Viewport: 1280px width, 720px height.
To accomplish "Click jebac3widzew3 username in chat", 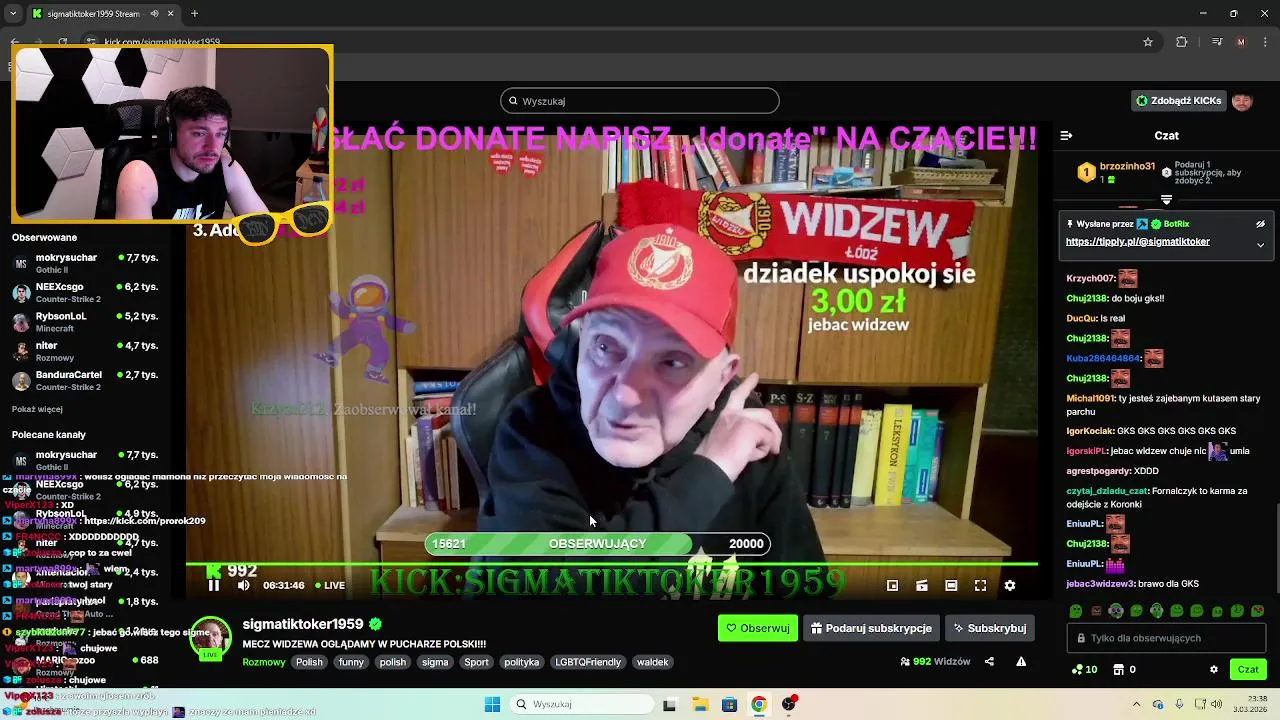I will pos(1100,584).
